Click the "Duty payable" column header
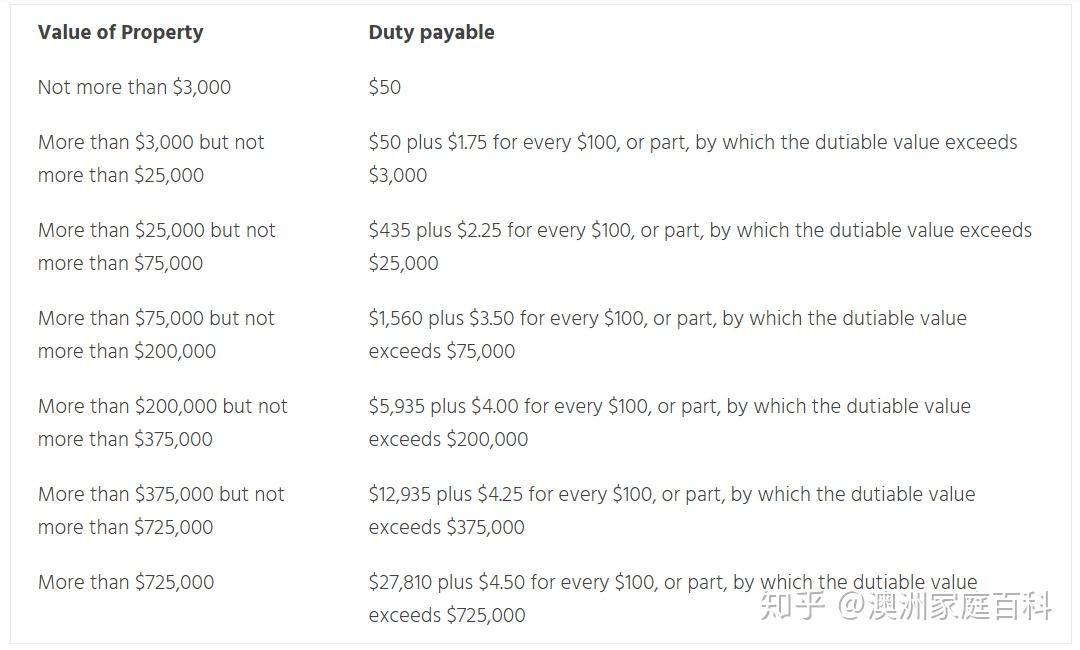Screen dimensions: 1080x650 [431, 32]
